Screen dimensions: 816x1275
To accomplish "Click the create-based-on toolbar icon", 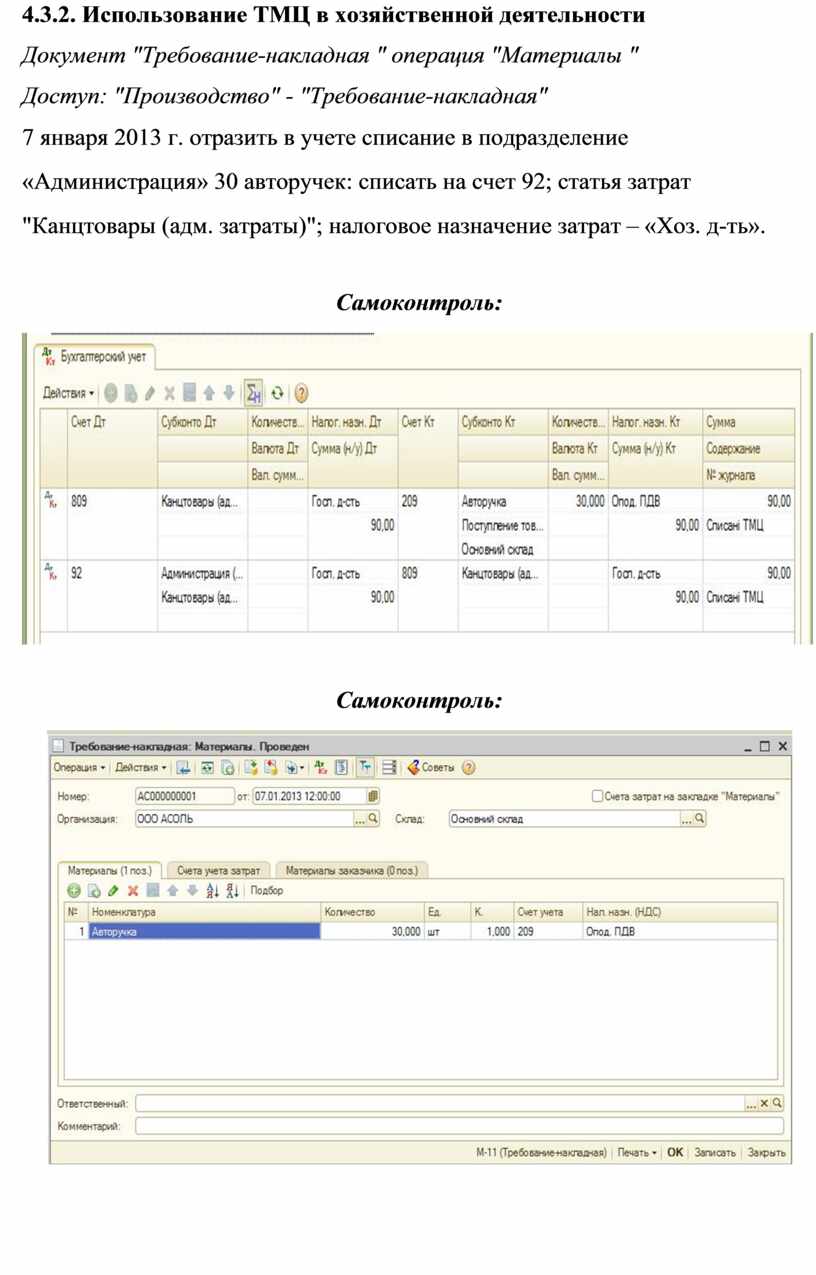I will tap(251, 768).
